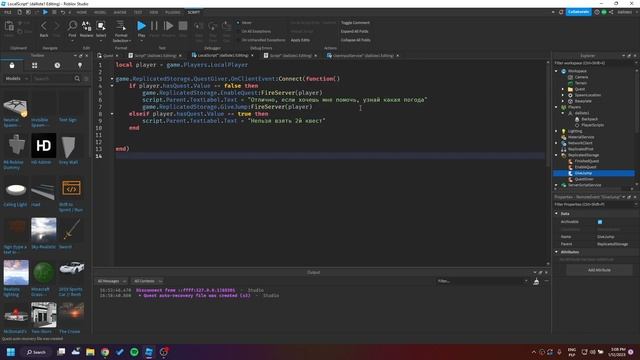Click the Toolbox search field
The height and width of the screenshot is (360, 640).
(53, 78)
